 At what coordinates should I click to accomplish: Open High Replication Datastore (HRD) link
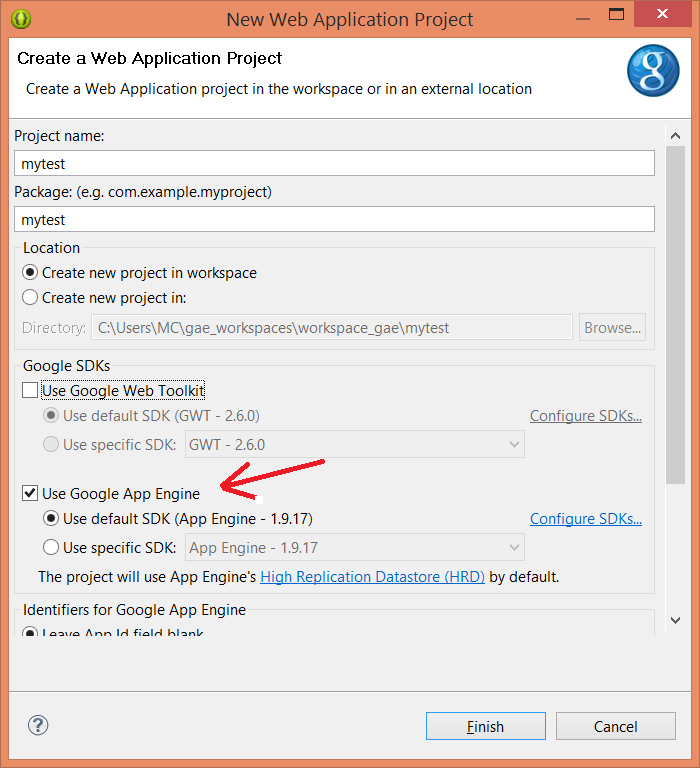click(372, 577)
